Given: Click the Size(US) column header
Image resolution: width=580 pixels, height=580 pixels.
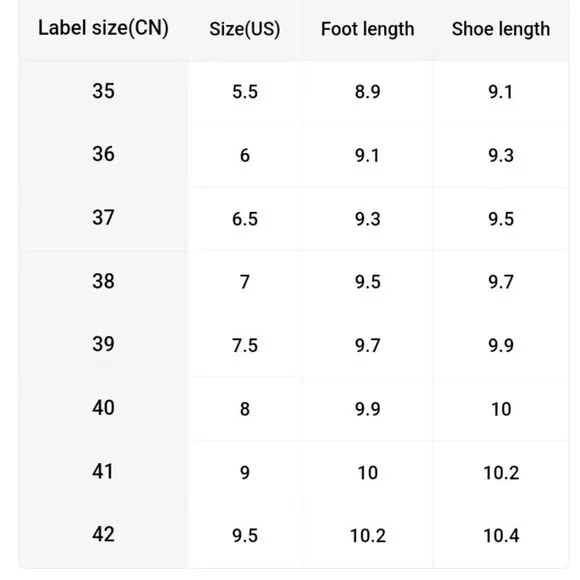Looking at the screenshot, I should pos(245,29).
